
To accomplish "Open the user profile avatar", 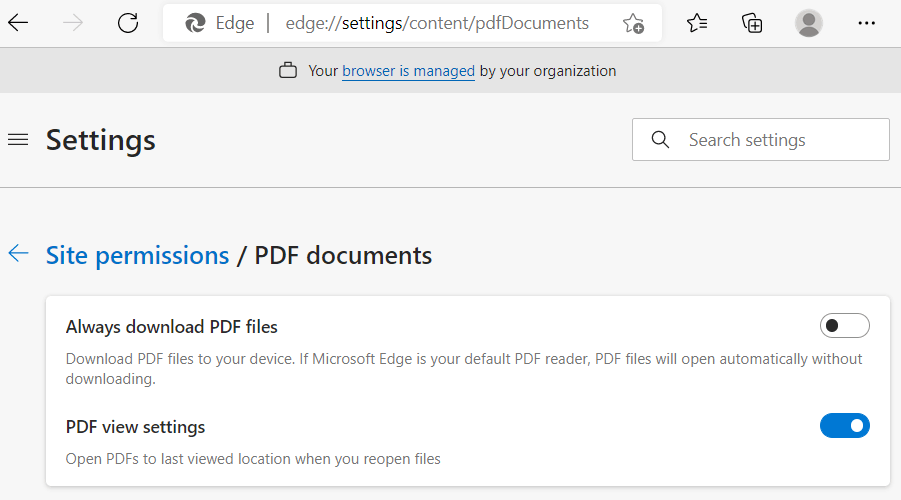I will [x=808, y=23].
